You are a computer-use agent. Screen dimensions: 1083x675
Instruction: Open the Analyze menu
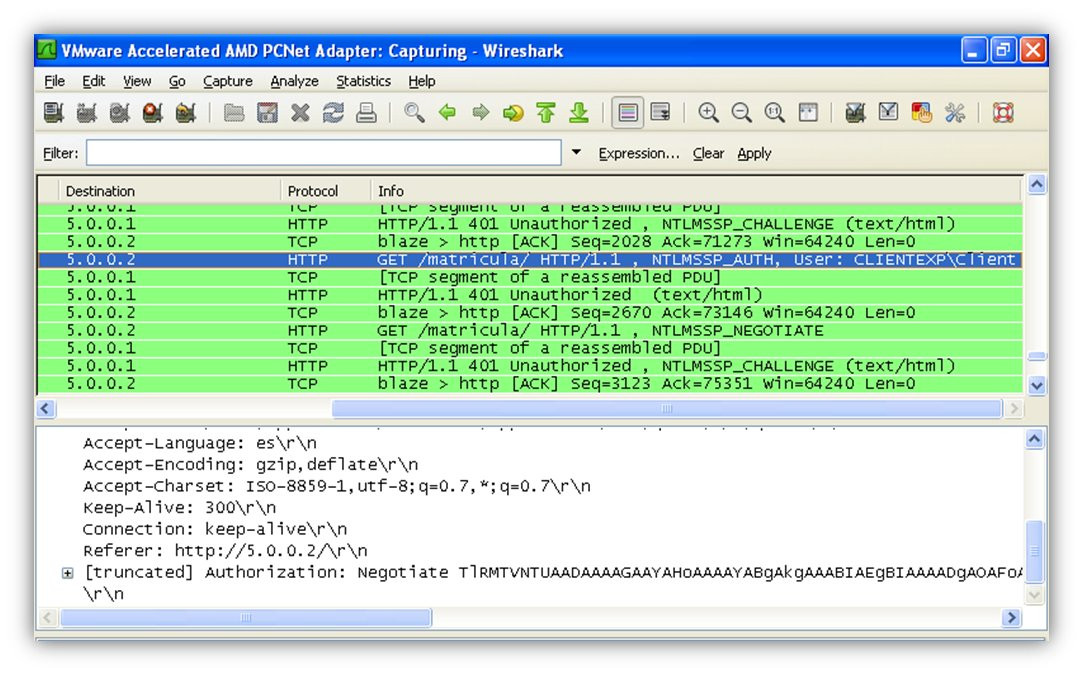294,81
